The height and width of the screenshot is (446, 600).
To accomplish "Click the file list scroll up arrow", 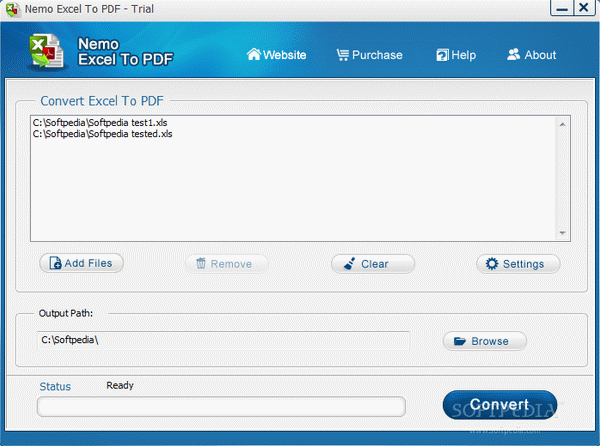I will click(x=562, y=124).
